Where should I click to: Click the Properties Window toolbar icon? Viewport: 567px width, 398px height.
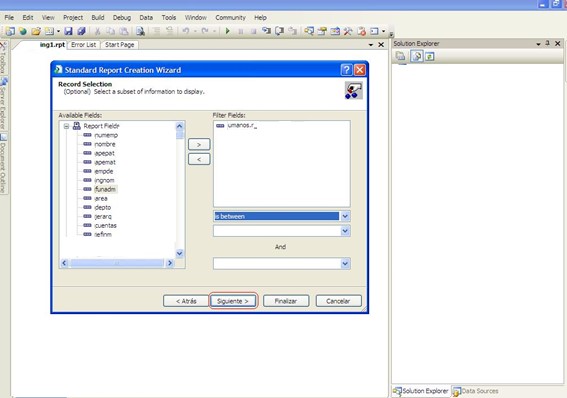322,31
